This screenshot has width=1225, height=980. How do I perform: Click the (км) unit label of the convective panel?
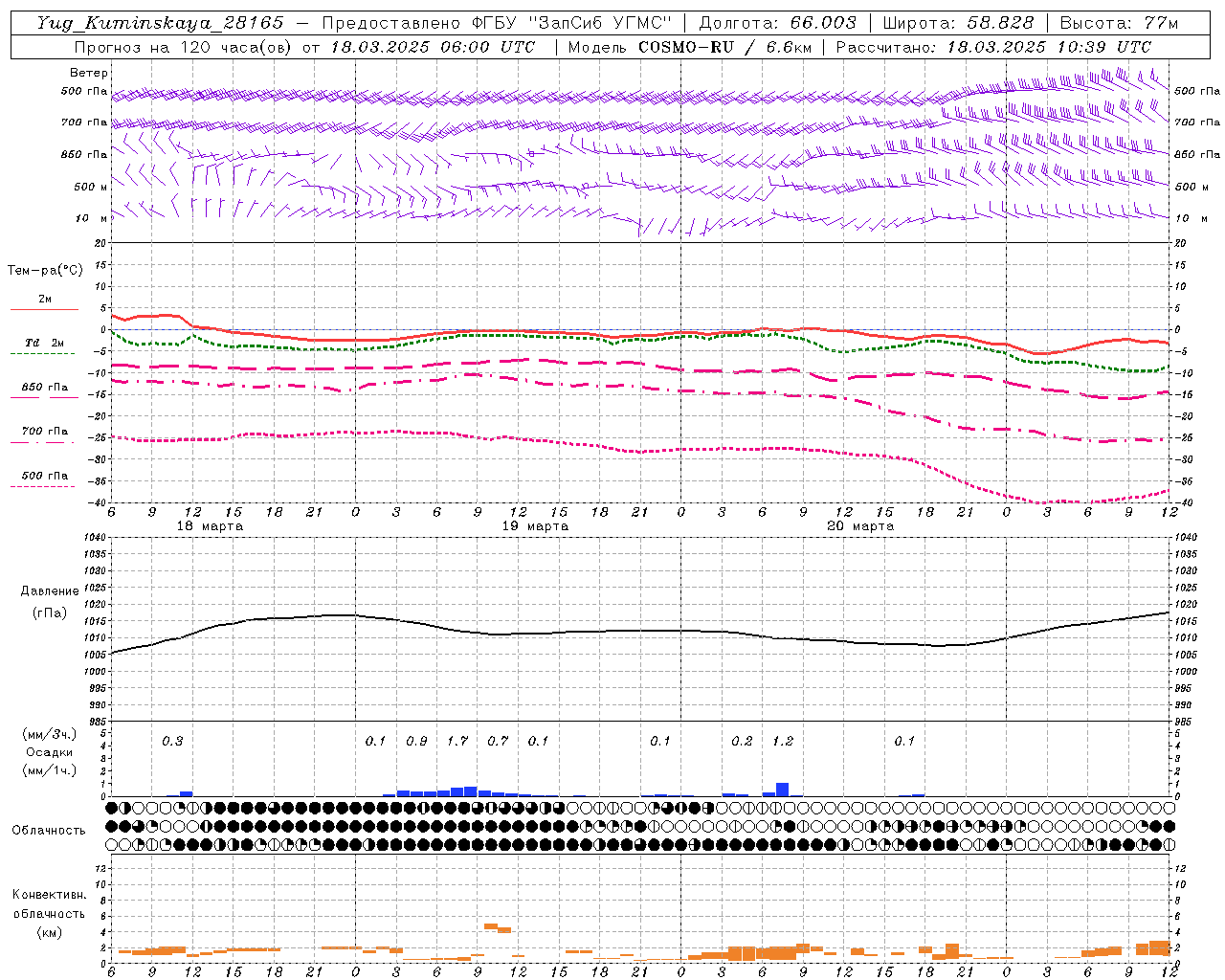click(49, 932)
